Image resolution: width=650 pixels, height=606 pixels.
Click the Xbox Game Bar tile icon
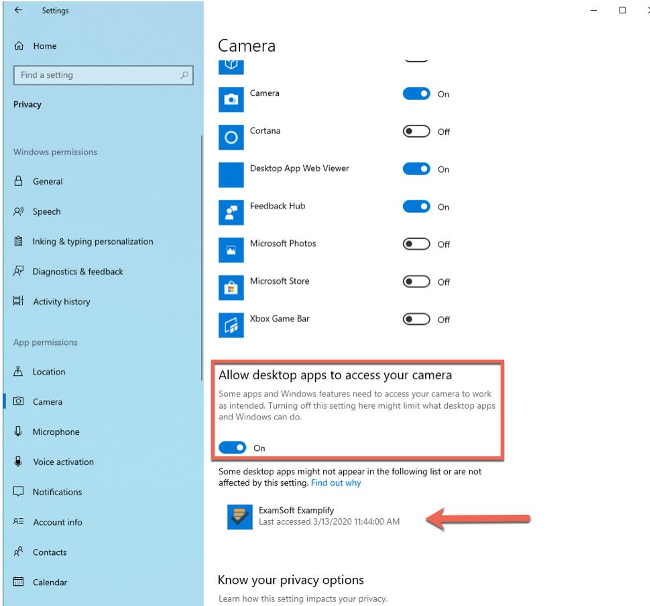point(231,325)
